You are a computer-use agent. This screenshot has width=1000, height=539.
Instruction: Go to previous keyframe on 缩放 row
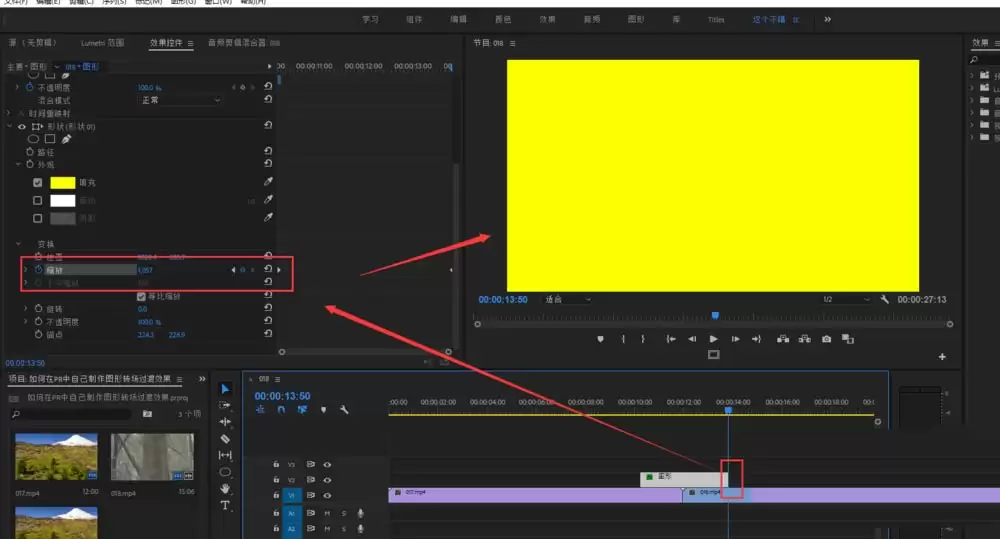pyautogui.click(x=233, y=270)
